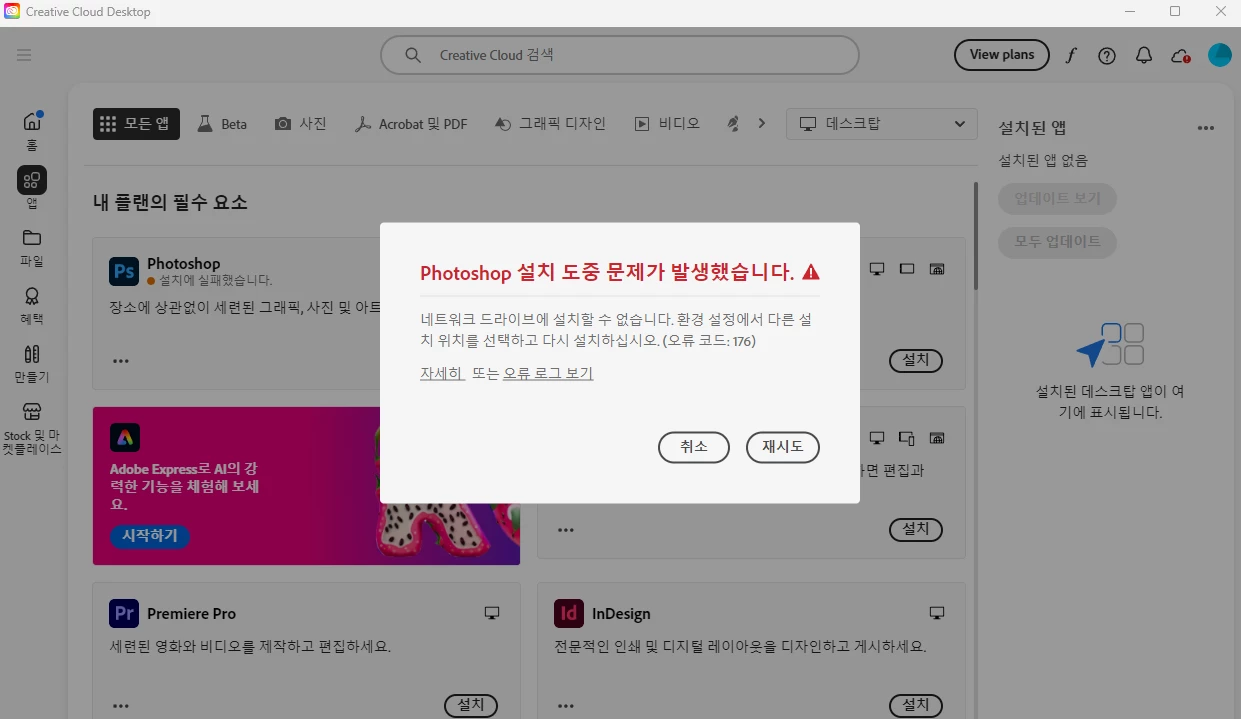Select the Beta category tab
The image size is (1241, 719).
pos(222,124)
